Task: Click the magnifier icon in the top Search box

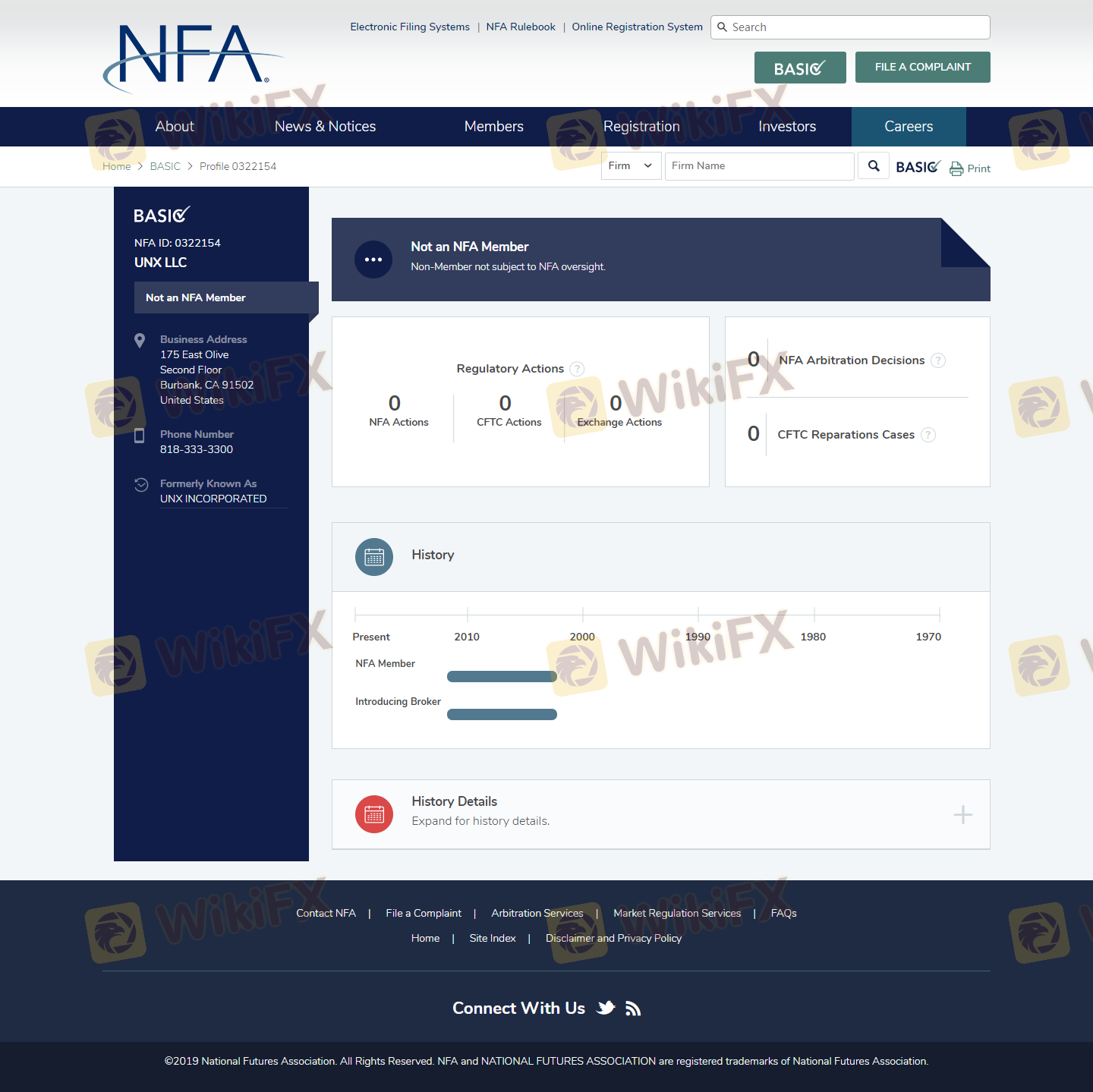Action: [723, 27]
